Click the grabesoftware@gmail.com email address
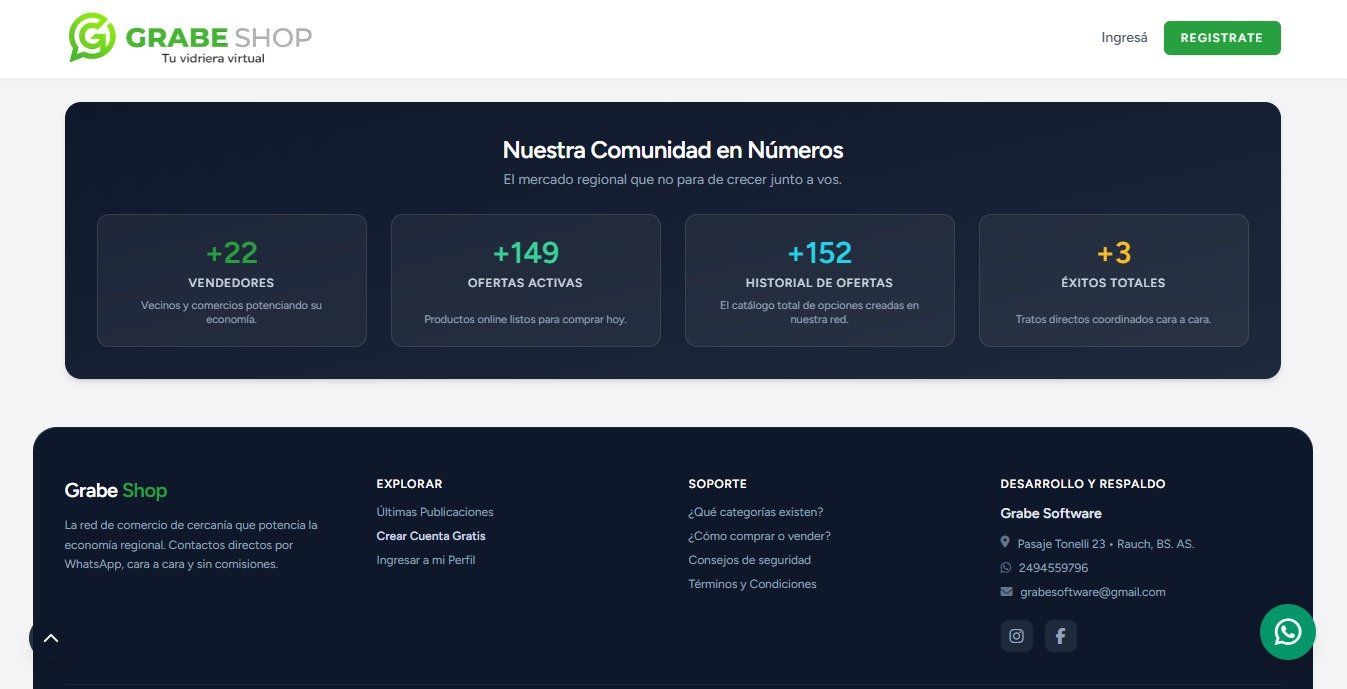 coord(1093,592)
